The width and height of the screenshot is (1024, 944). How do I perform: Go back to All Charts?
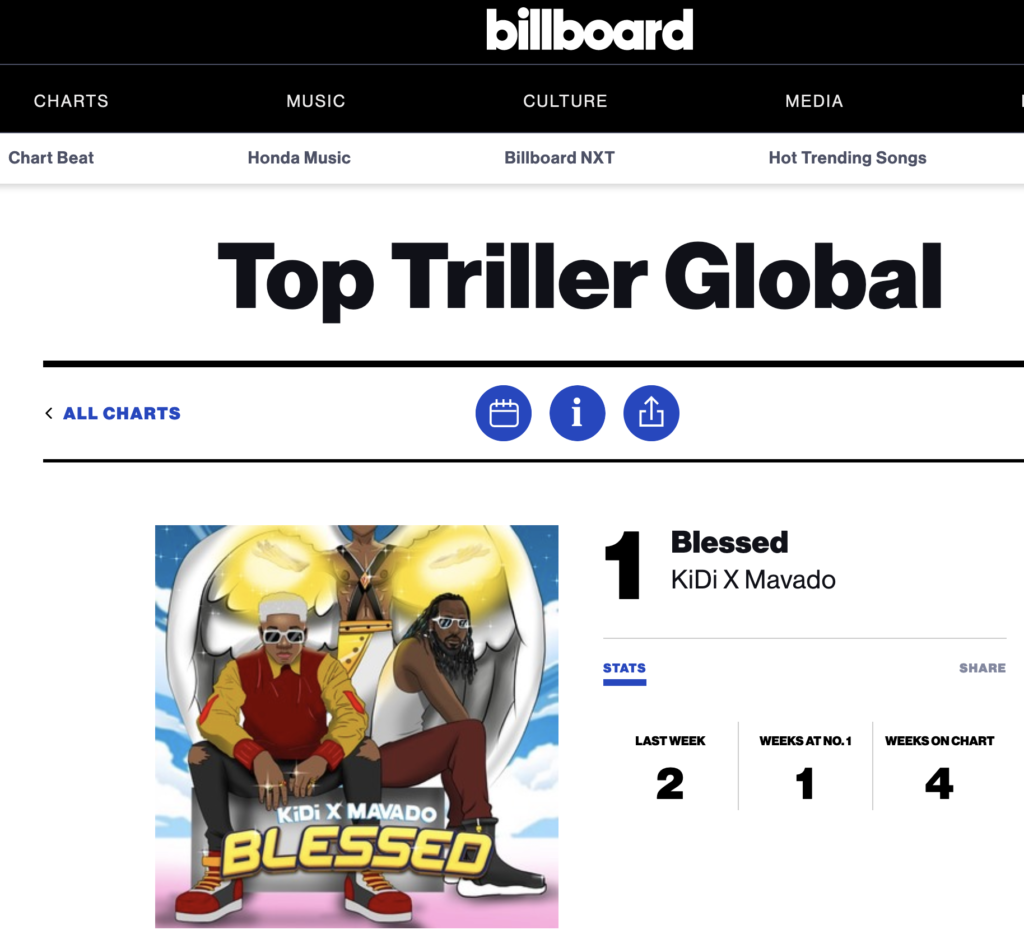pos(121,413)
